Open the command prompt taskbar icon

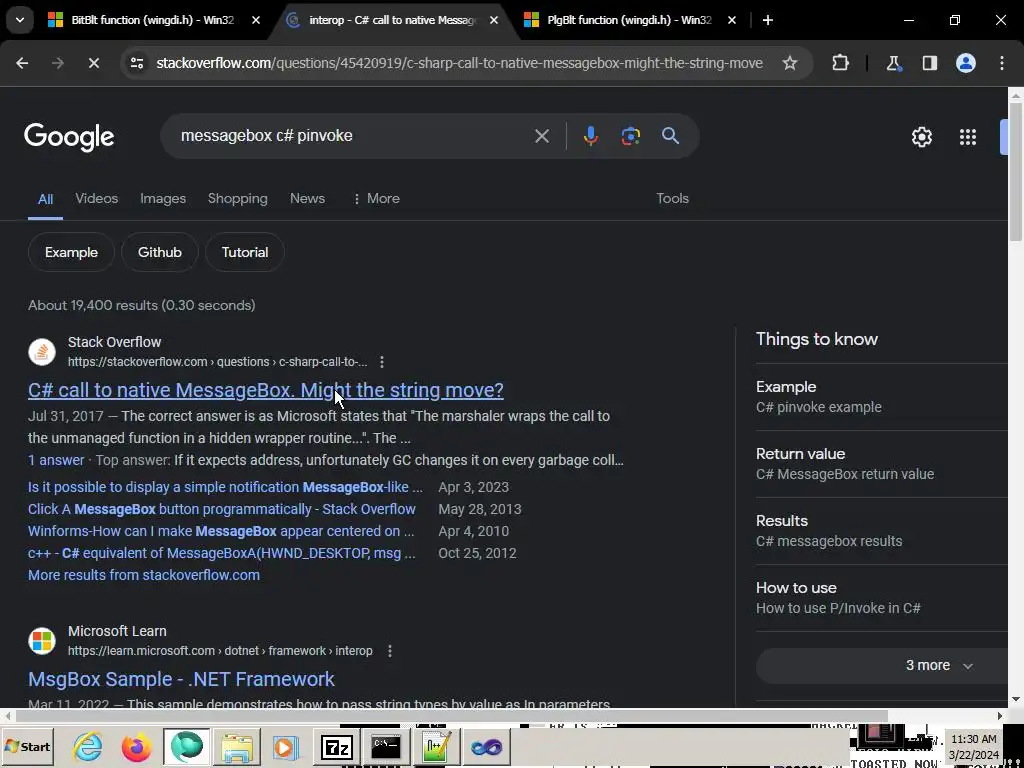click(386, 747)
